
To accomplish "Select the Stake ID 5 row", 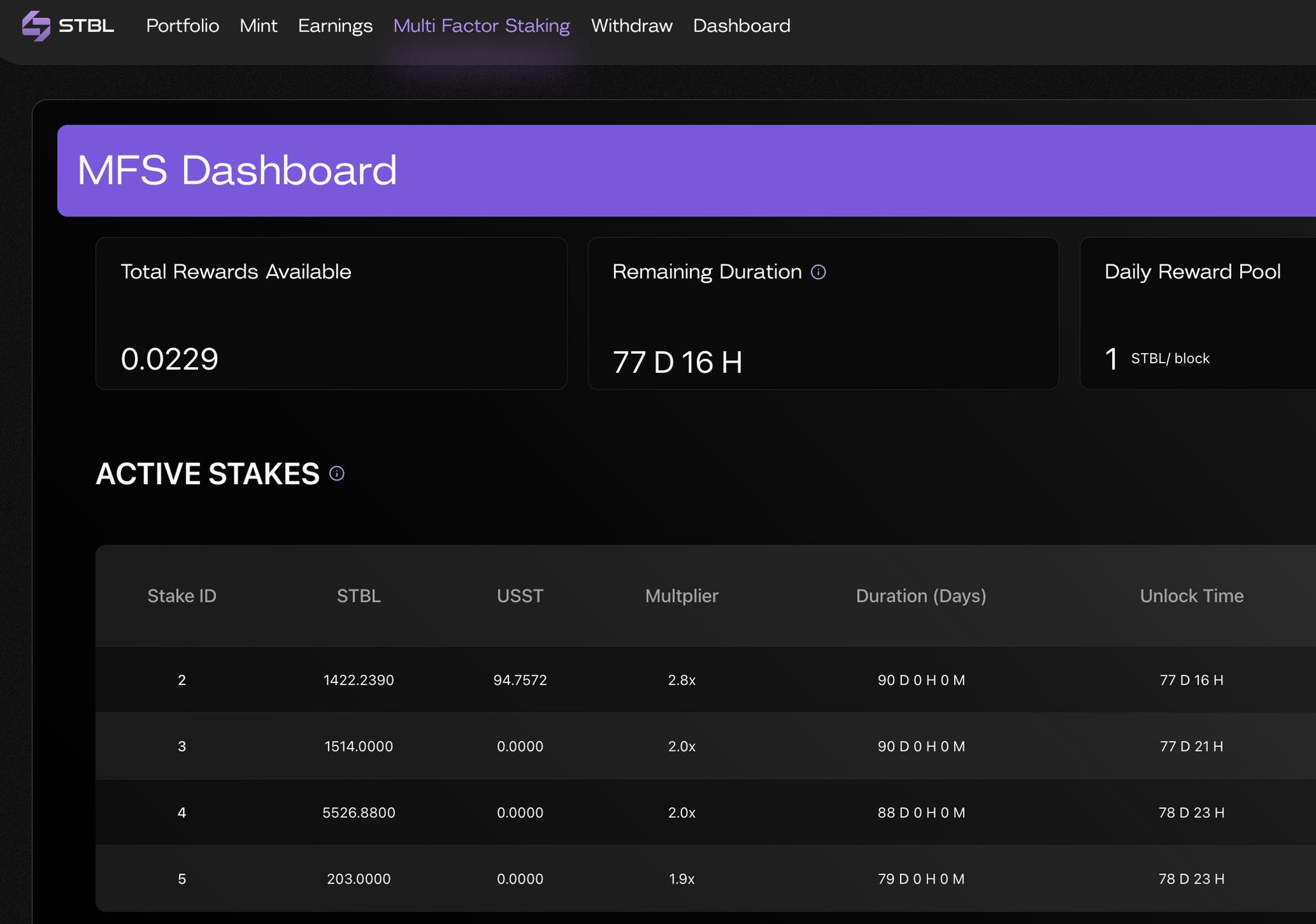I will 182,879.
